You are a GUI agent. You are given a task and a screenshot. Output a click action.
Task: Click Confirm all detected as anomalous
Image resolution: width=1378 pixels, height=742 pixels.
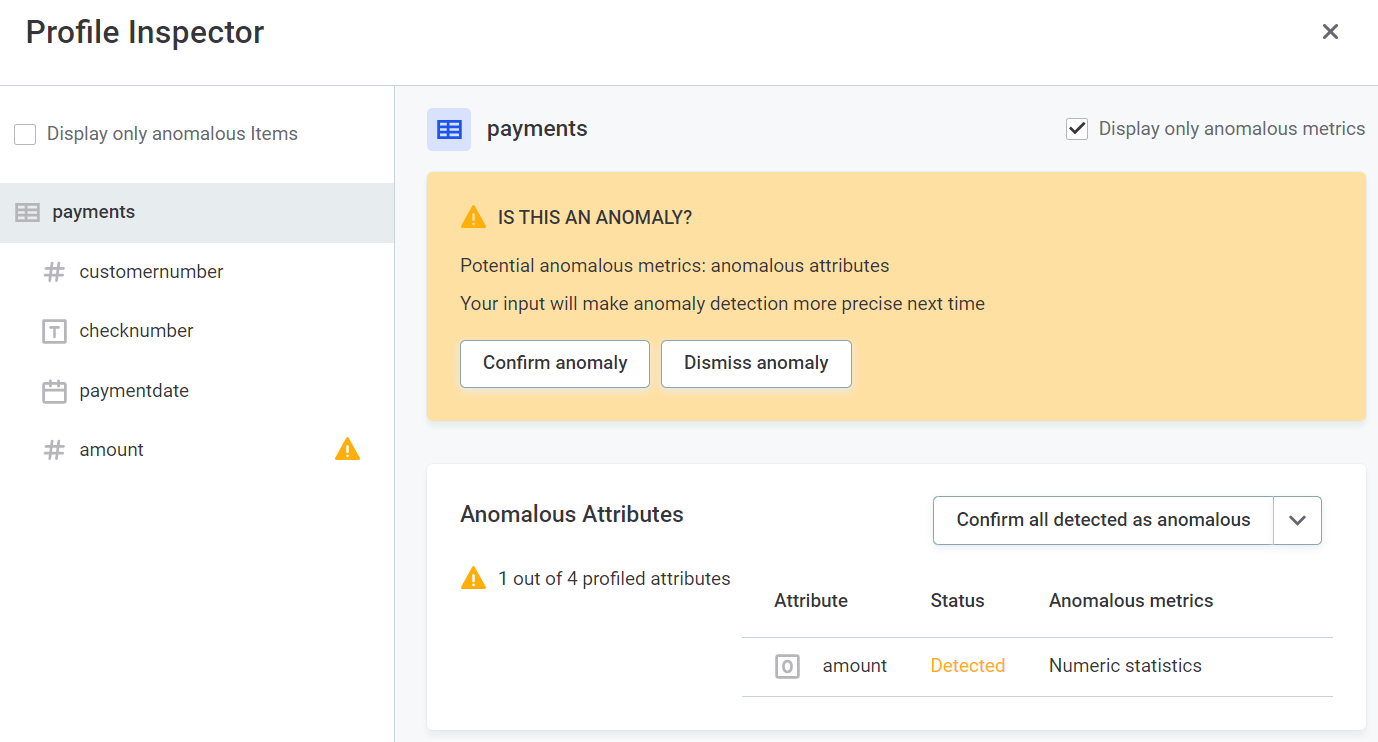point(1103,520)
